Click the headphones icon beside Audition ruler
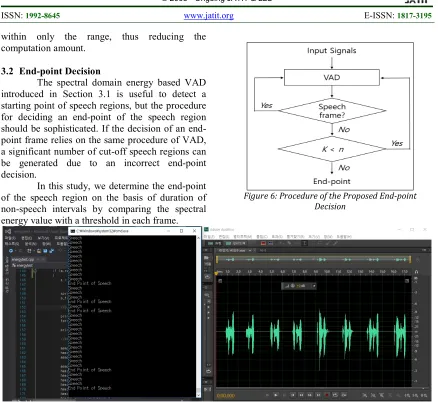The height and width of the screenshot is (402, 438). (416, 272)
